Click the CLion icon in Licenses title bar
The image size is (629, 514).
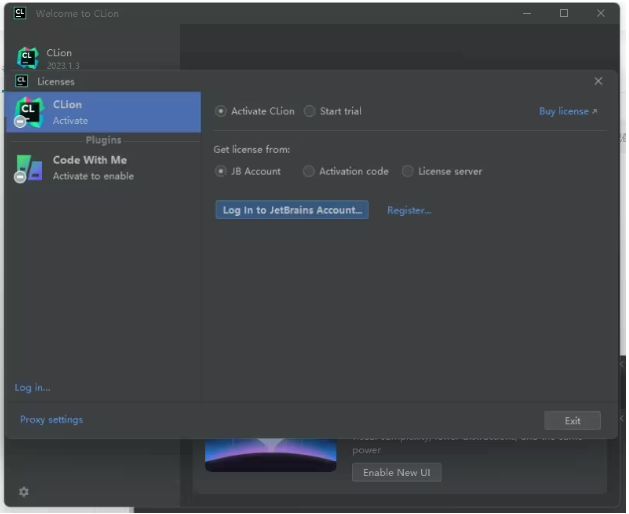tap(21, 81)
